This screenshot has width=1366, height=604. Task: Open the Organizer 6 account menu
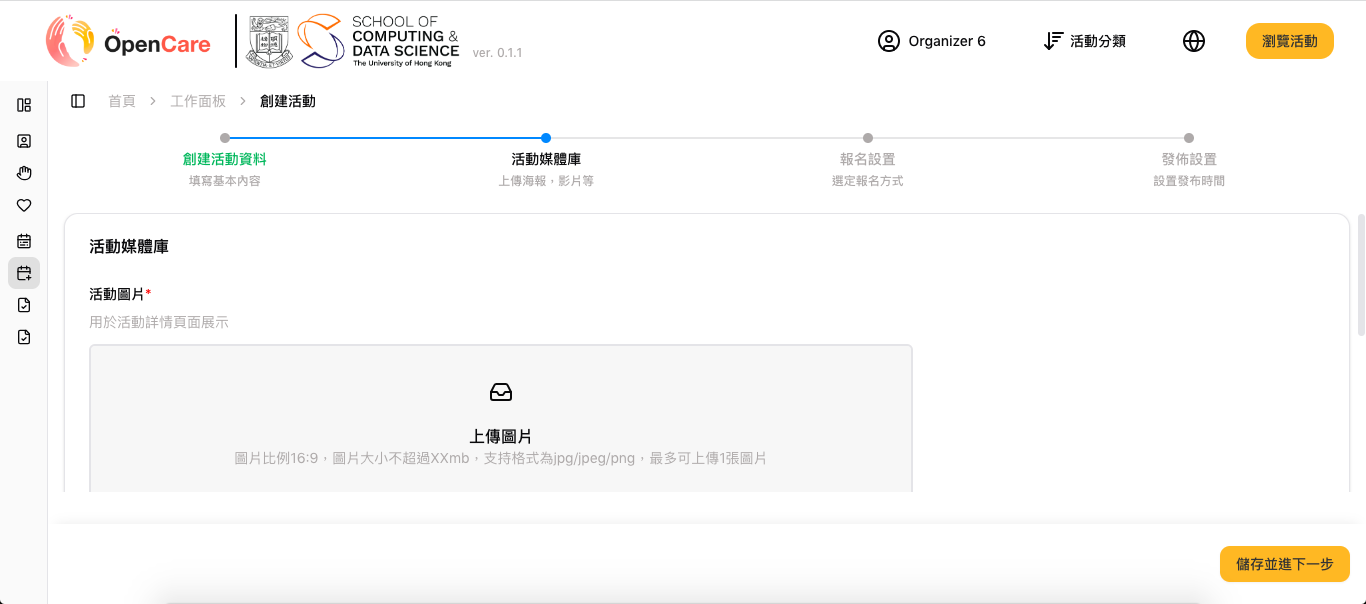click(931, 41)
